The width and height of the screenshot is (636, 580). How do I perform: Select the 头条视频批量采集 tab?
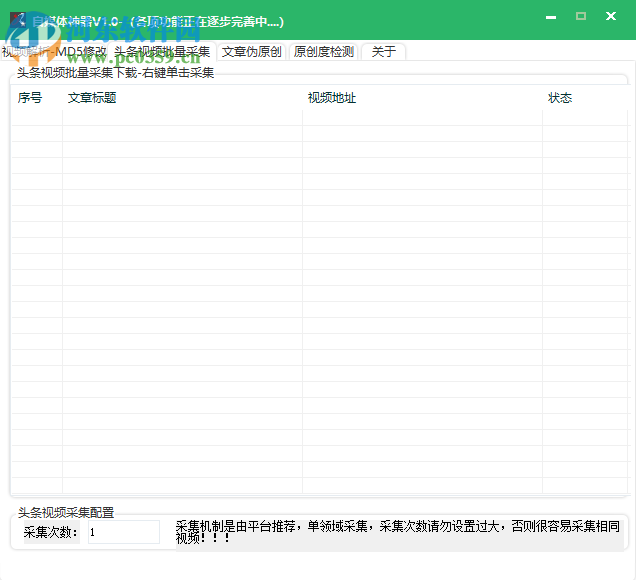[x=162, y=51]
